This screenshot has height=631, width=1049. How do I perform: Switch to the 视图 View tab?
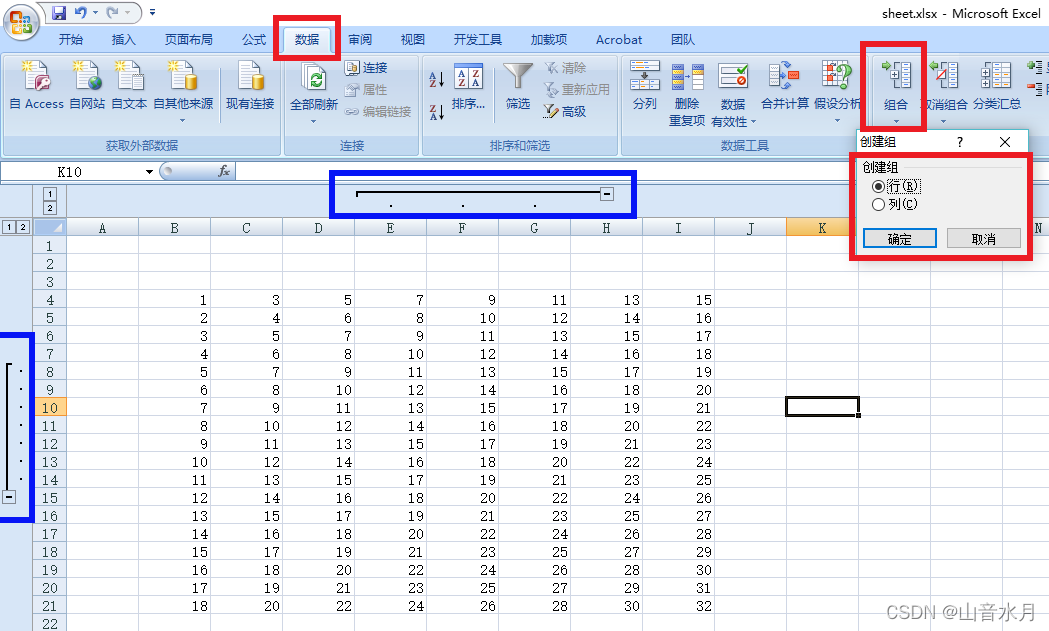[x=413, y=39]
